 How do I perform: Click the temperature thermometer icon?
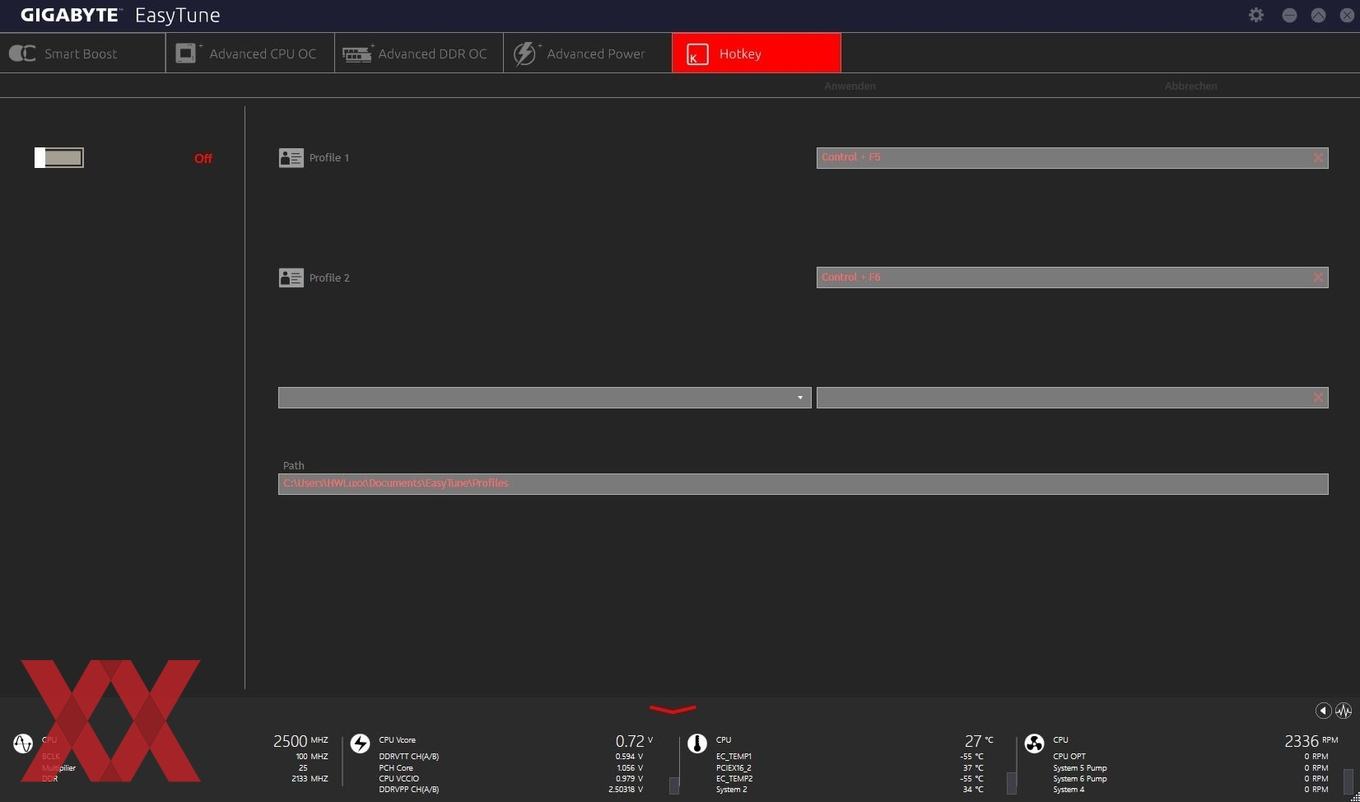click(697, 743)
